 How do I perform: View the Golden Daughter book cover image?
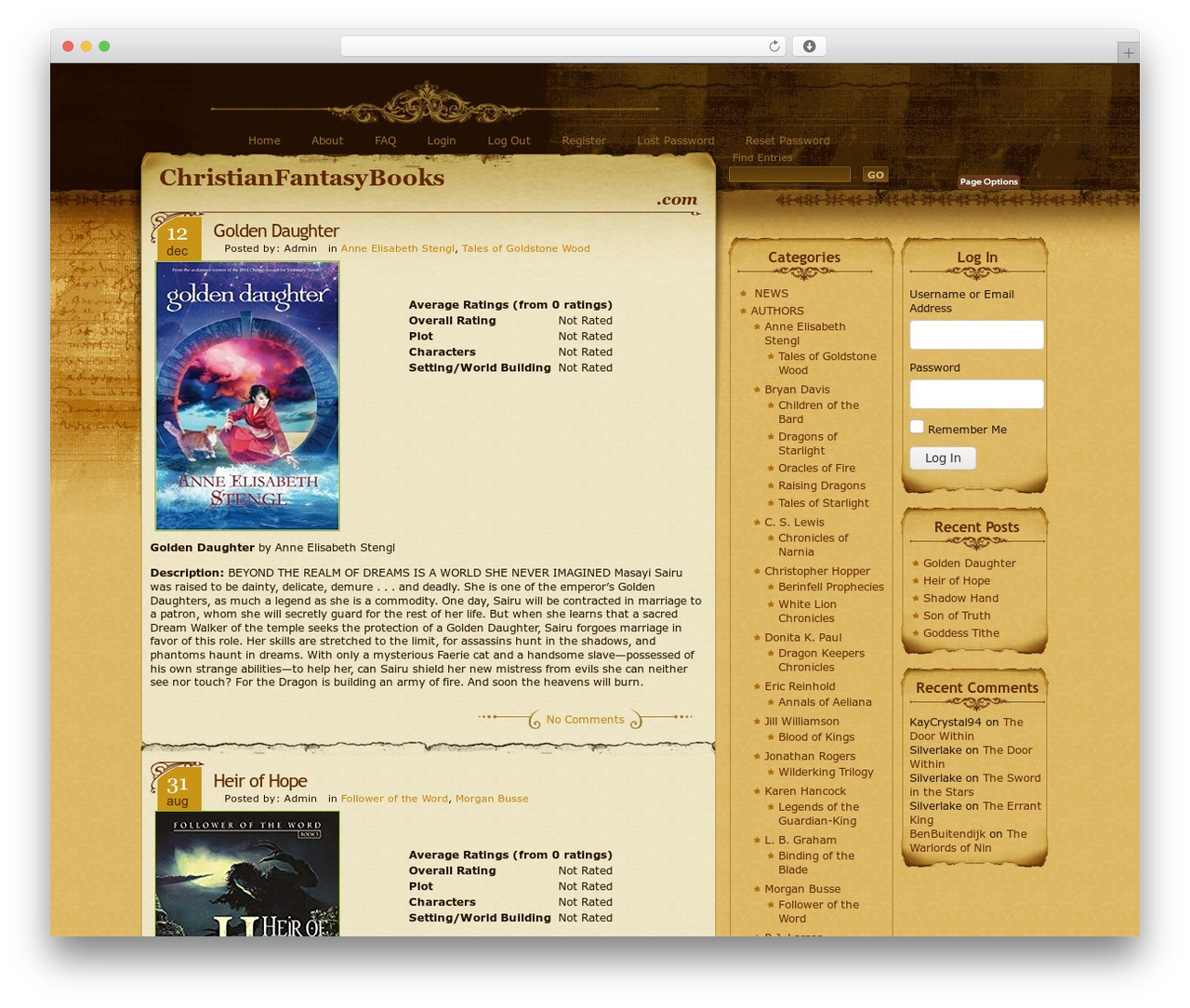(x=247, y=396)
